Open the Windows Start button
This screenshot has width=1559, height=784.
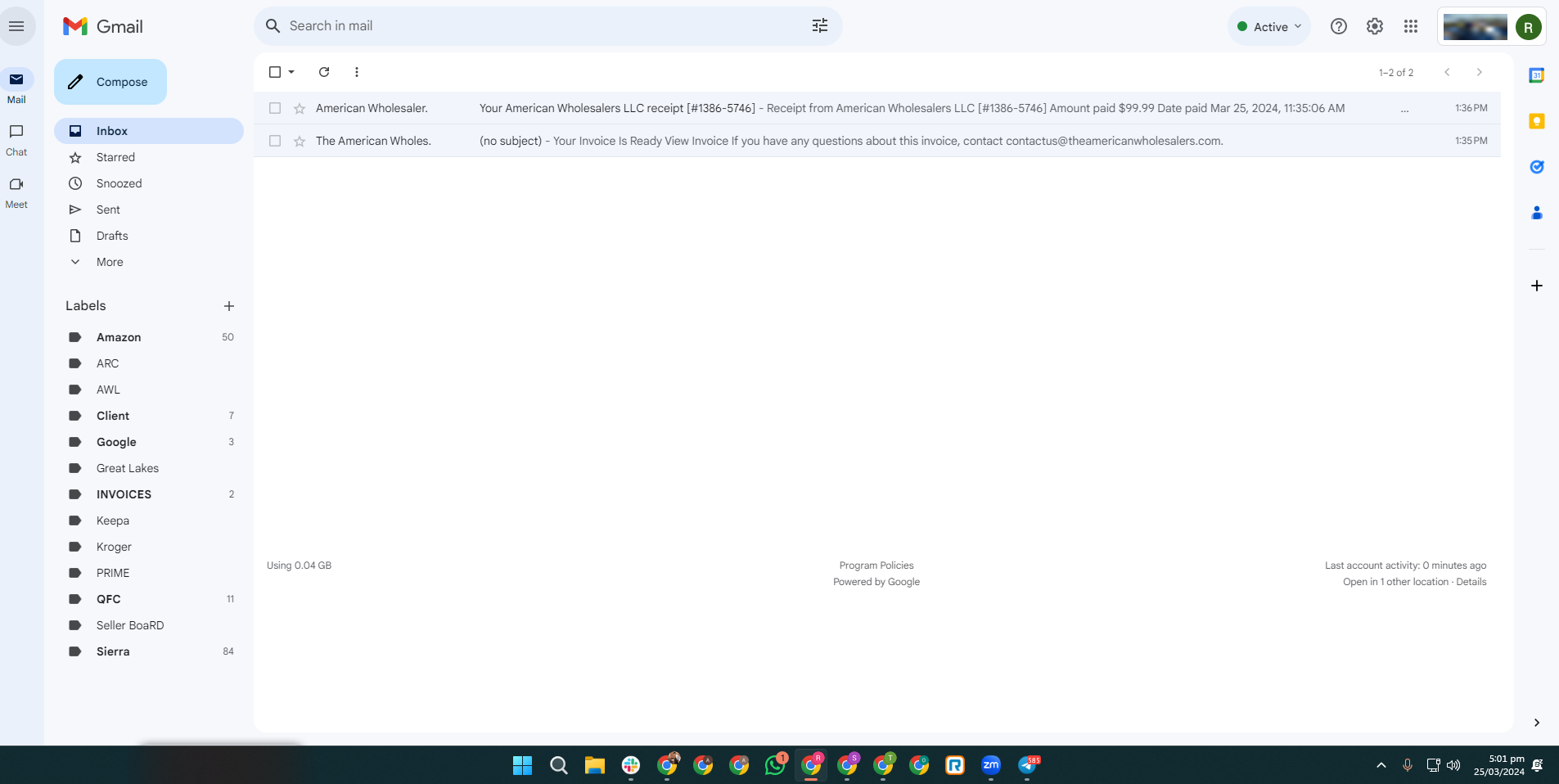[522, 765]
